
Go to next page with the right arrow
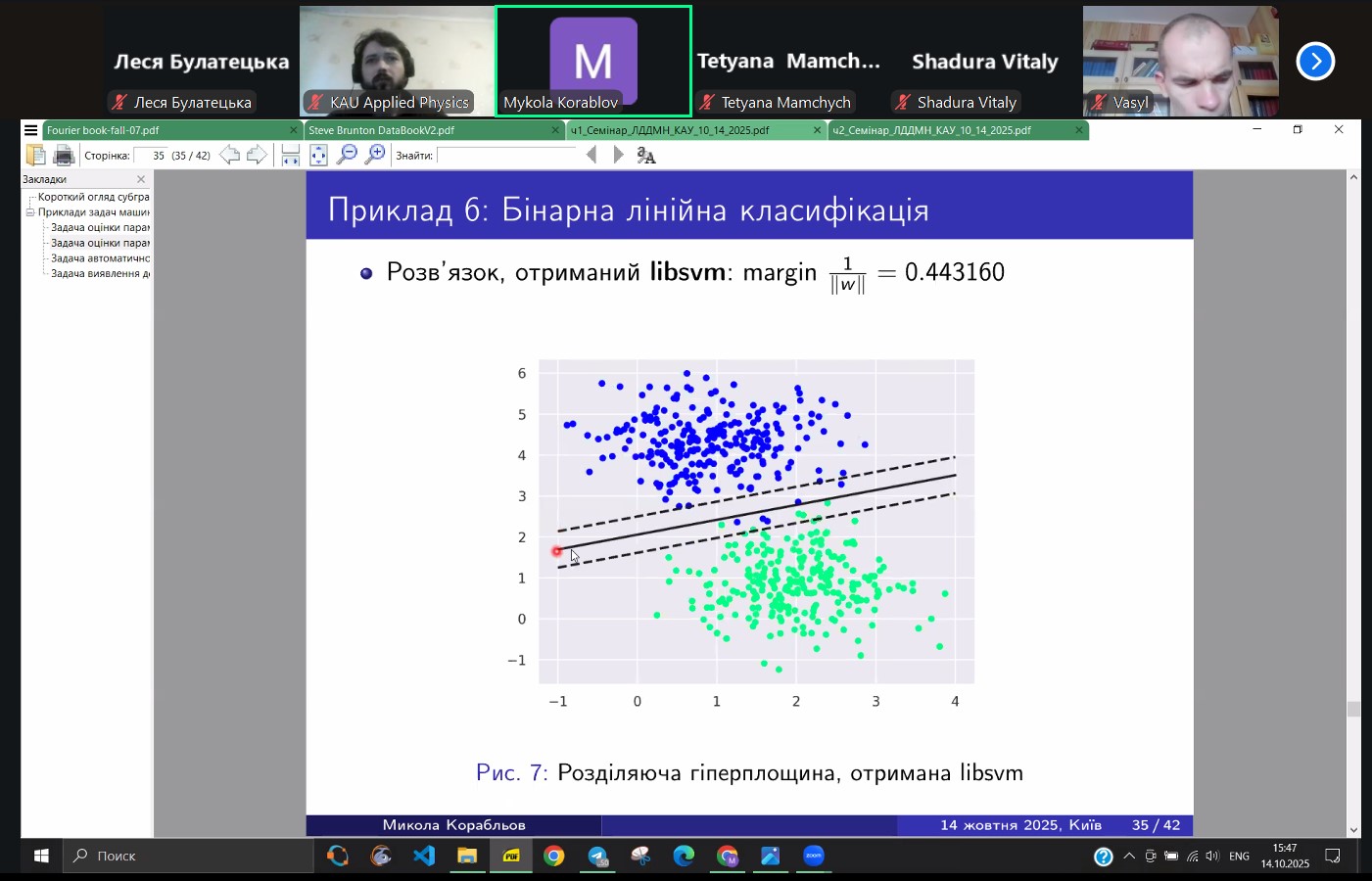click(x=257, y=155)
